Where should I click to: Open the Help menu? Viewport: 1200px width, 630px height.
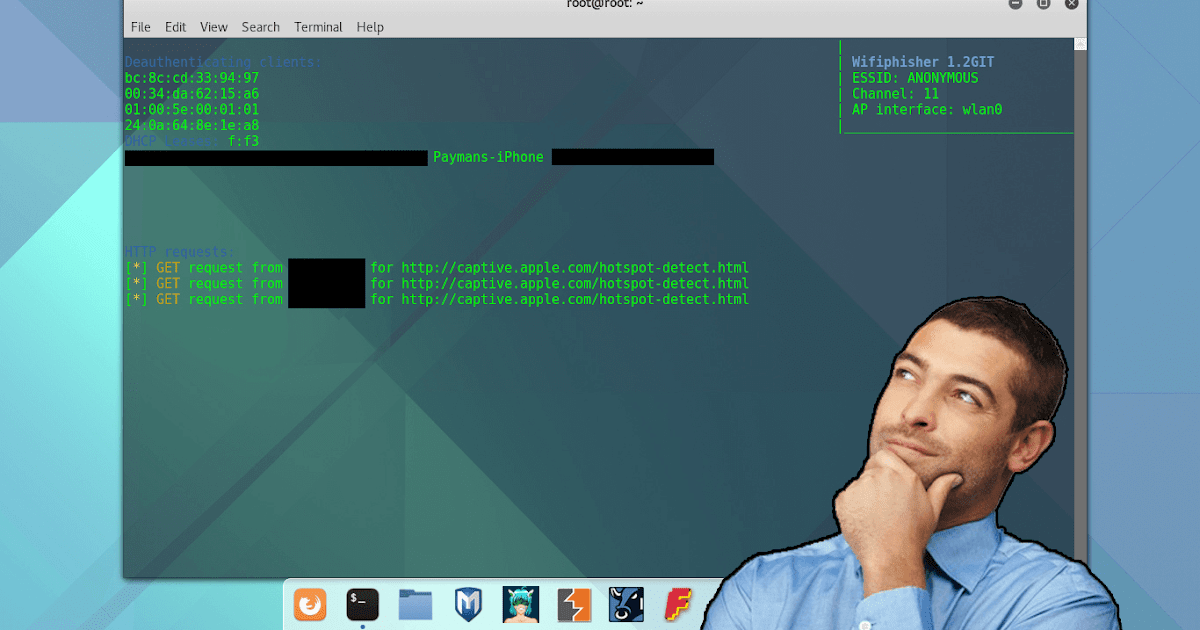point(371,27)
